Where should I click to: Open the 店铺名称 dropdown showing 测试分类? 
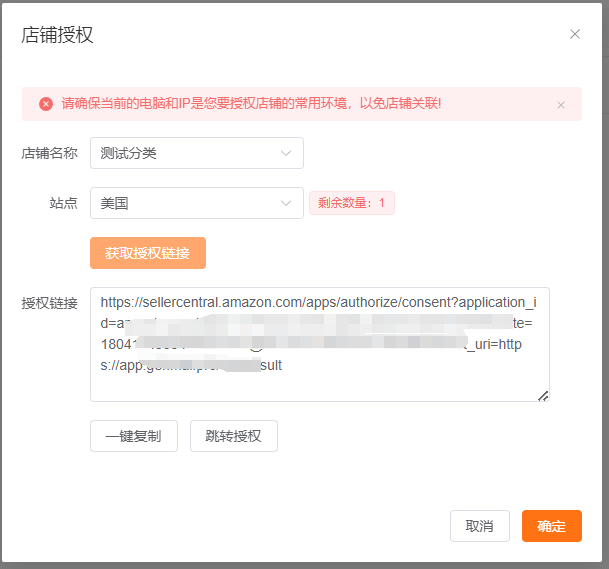pyautogui.click(x=185, y=153)
